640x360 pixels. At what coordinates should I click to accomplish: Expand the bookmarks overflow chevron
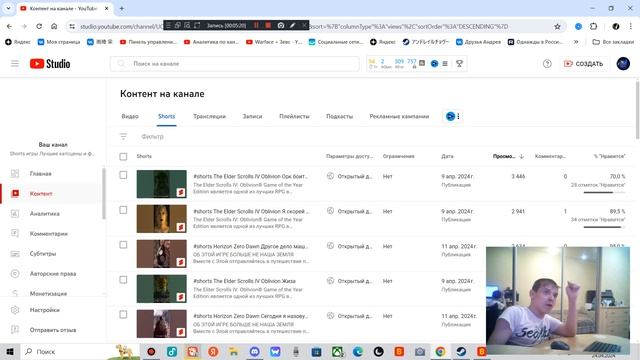576,42
